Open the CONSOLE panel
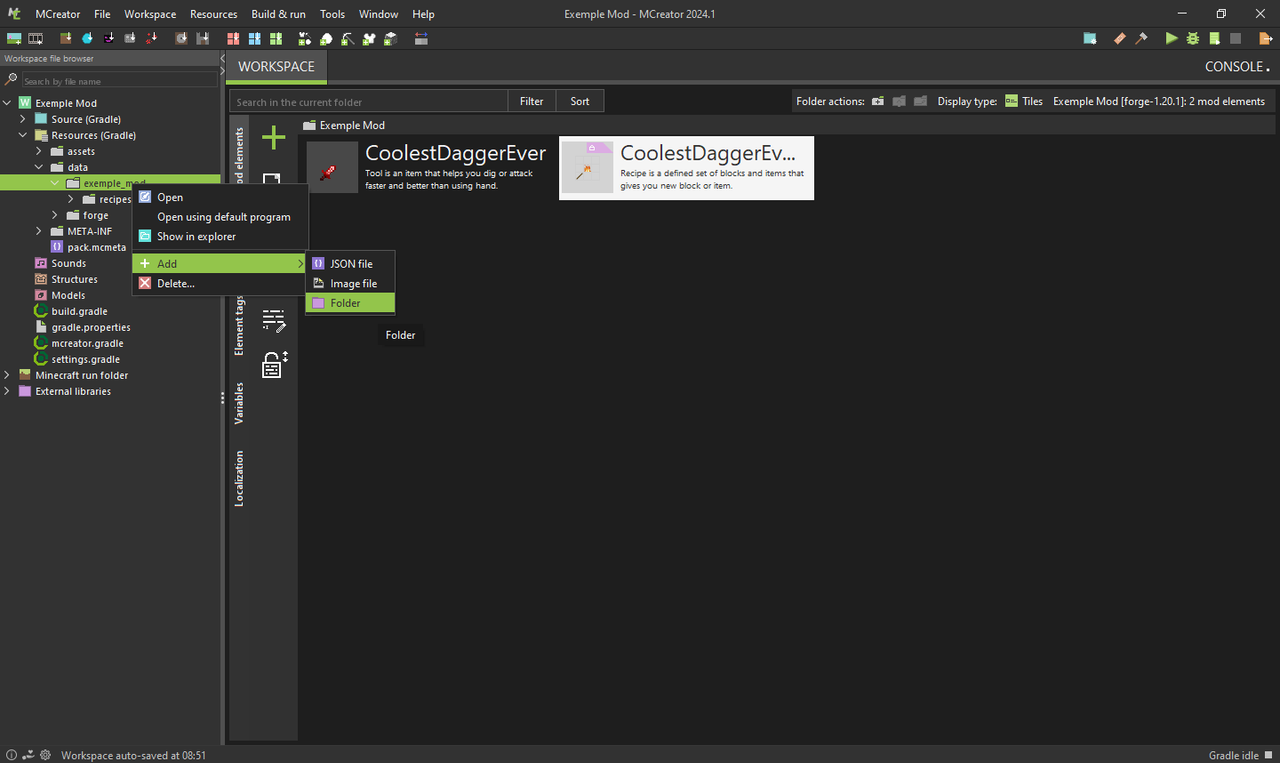This screenshot has height=763, width=1280. pos(1237,66)
